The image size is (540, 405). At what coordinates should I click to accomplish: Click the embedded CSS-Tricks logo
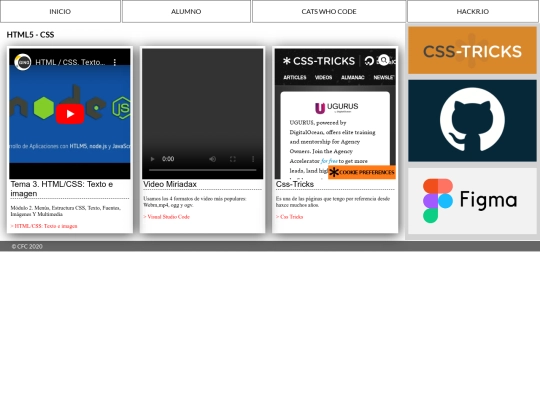pyautogui.click(x=319, y=61)
